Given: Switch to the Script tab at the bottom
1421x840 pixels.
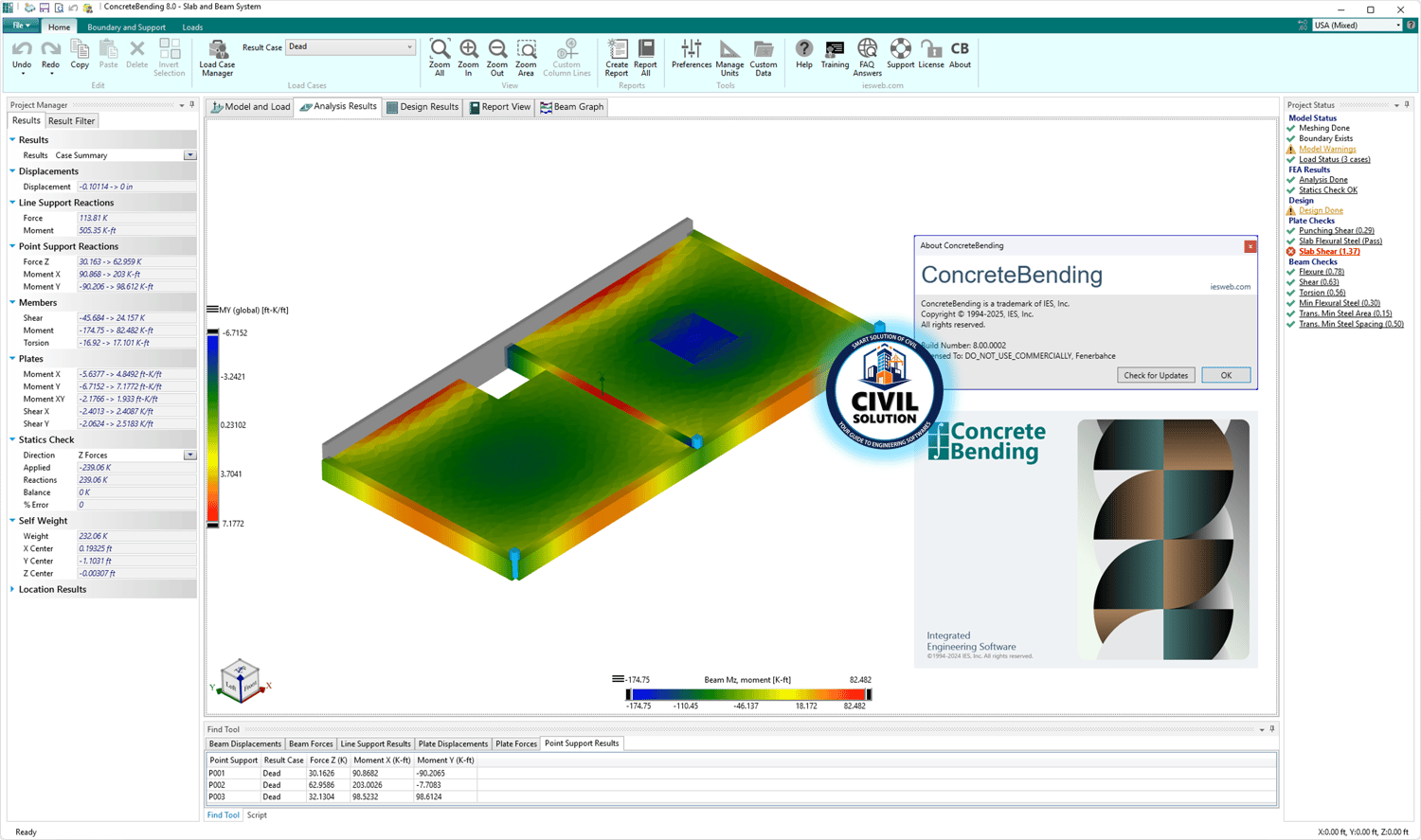Looking at the screenshot, I should [257, 815].
